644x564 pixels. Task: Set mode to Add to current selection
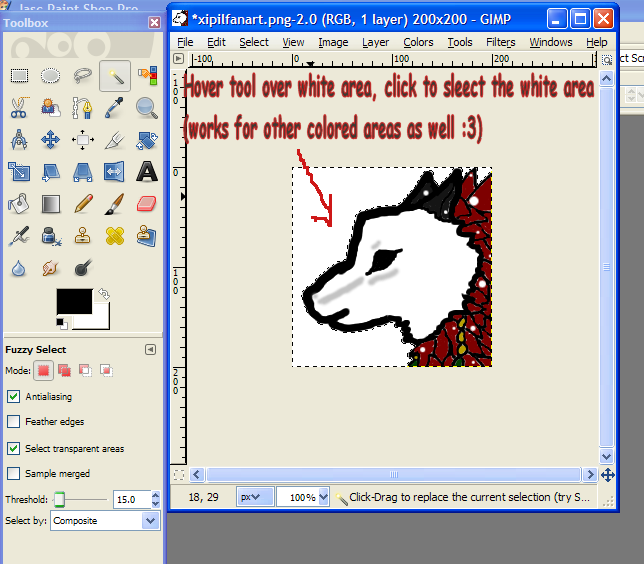click(x=64, y=371)
